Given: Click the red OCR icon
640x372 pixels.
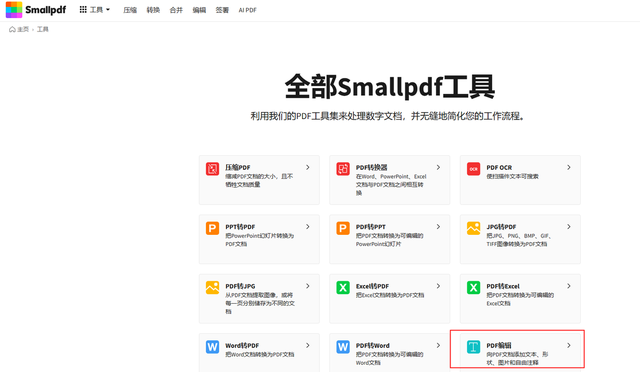Looking at the screenshot, I should coord(473,169).
